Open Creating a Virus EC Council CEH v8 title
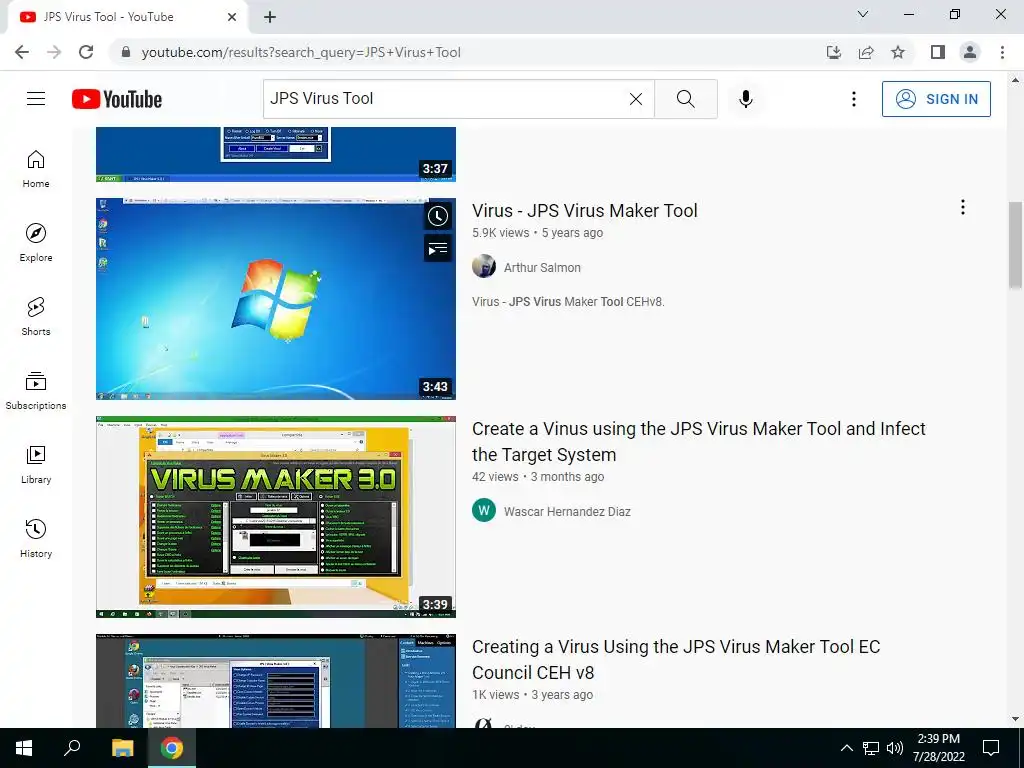1024x768 pixels. coord(676,660)
